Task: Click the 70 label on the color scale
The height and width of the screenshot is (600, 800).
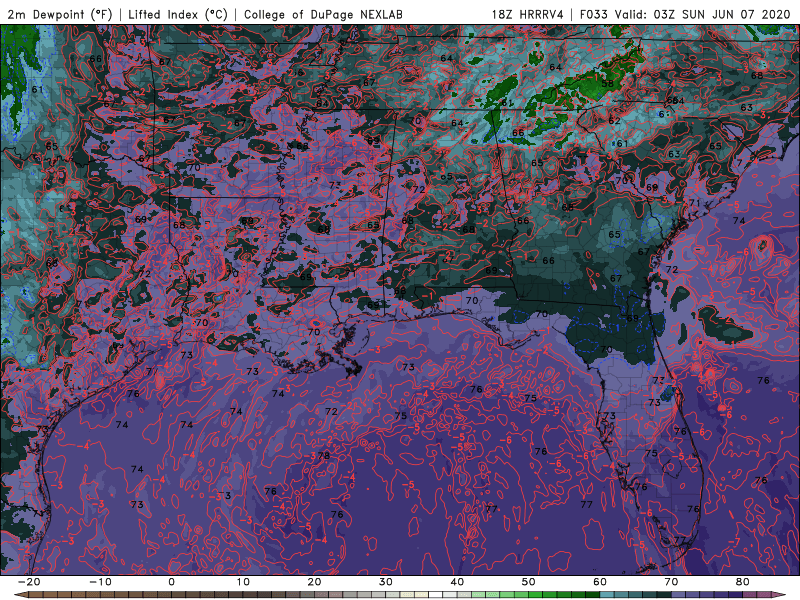Action: coord(671,582)
